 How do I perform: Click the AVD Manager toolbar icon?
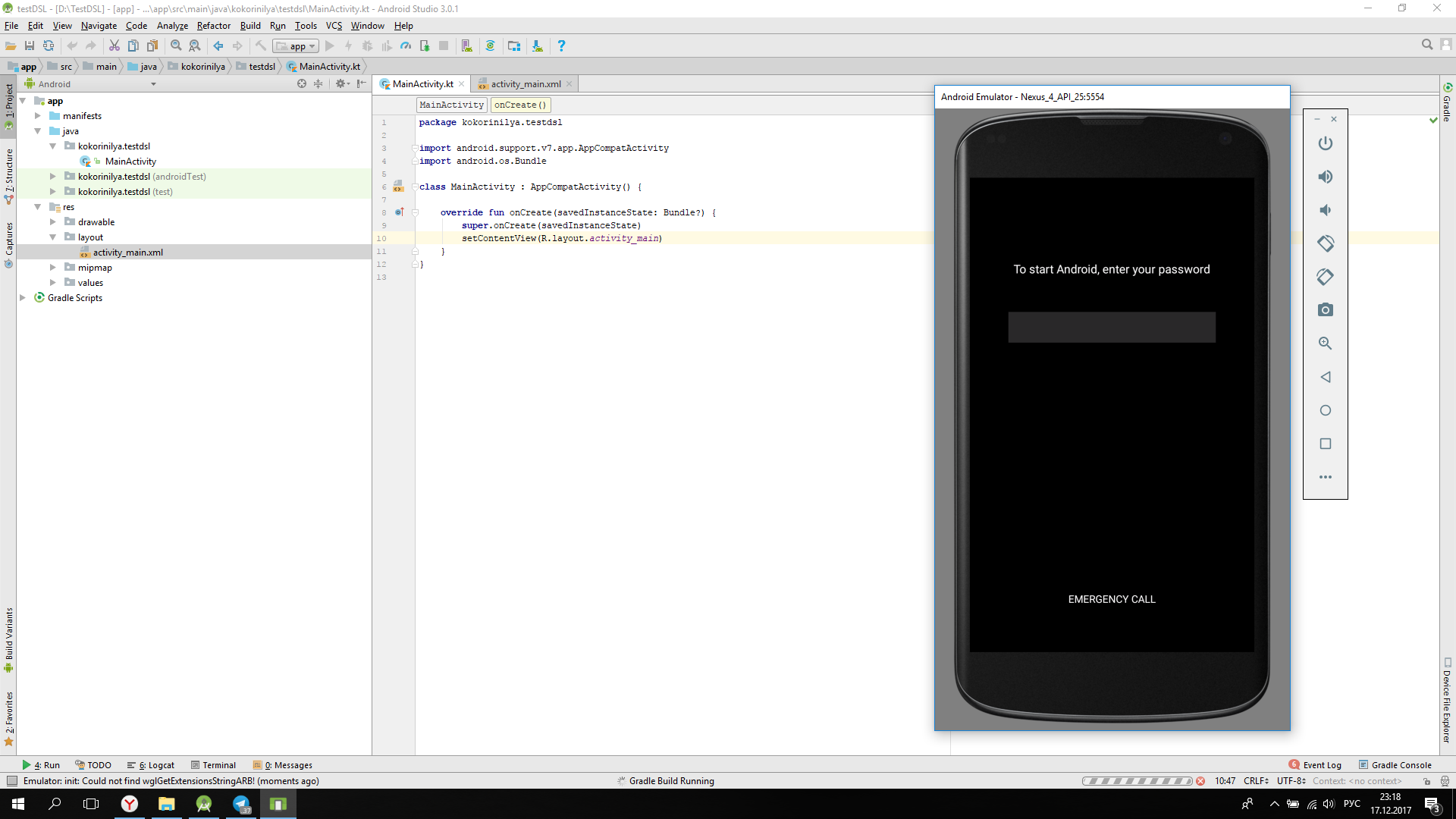pyautogui.click(x=467, y=46)
